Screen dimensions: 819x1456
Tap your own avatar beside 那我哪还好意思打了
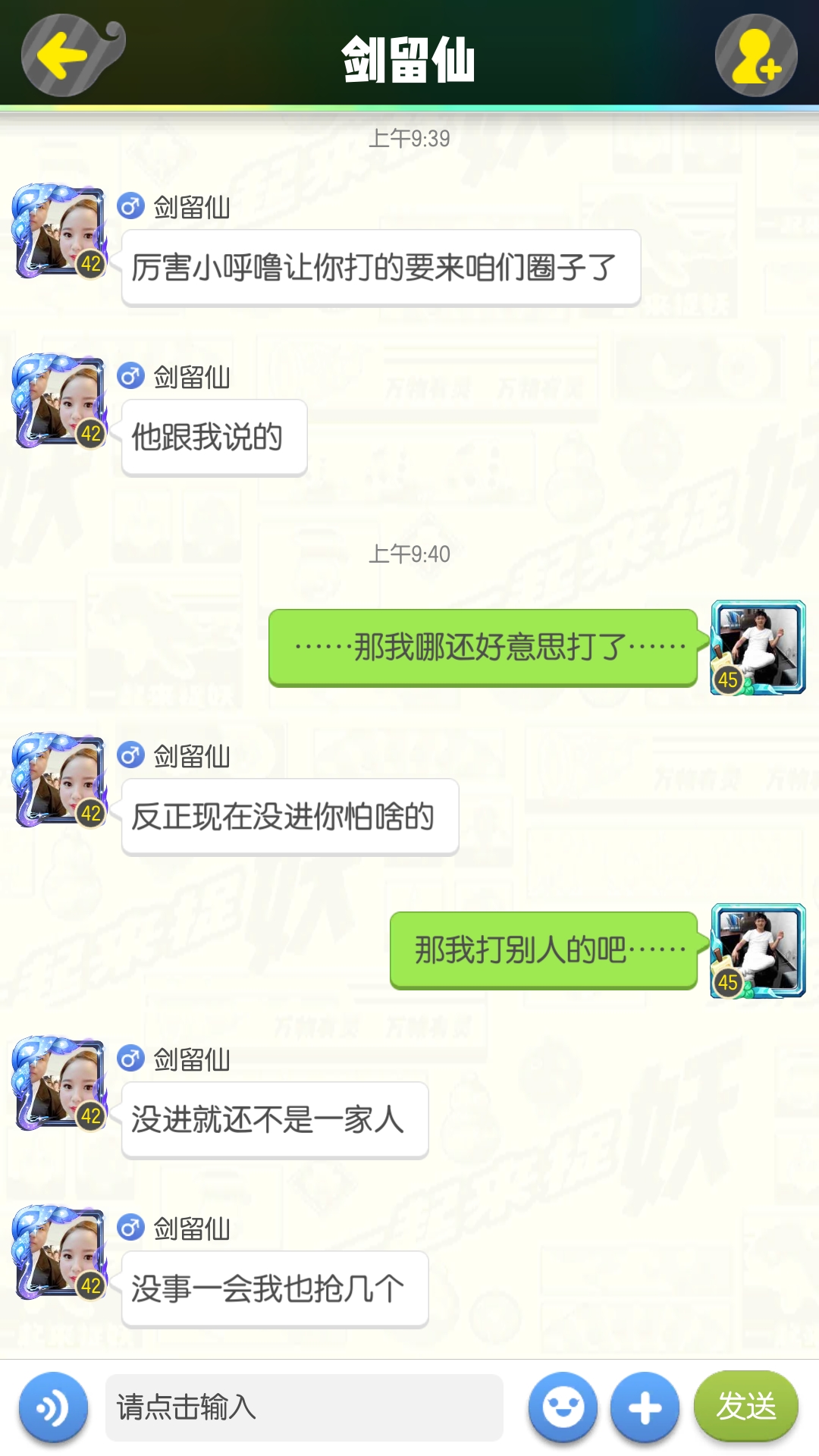758,647
